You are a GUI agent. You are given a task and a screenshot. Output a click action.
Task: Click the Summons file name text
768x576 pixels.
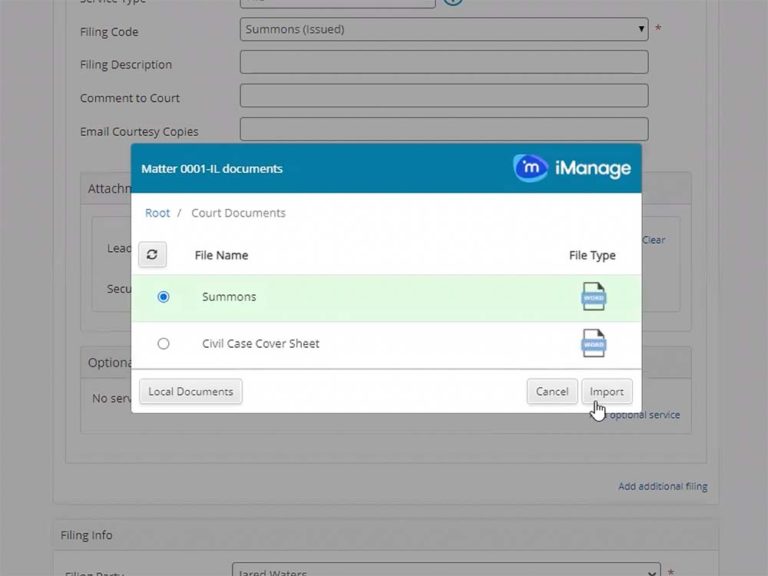(x=229, y=297)
